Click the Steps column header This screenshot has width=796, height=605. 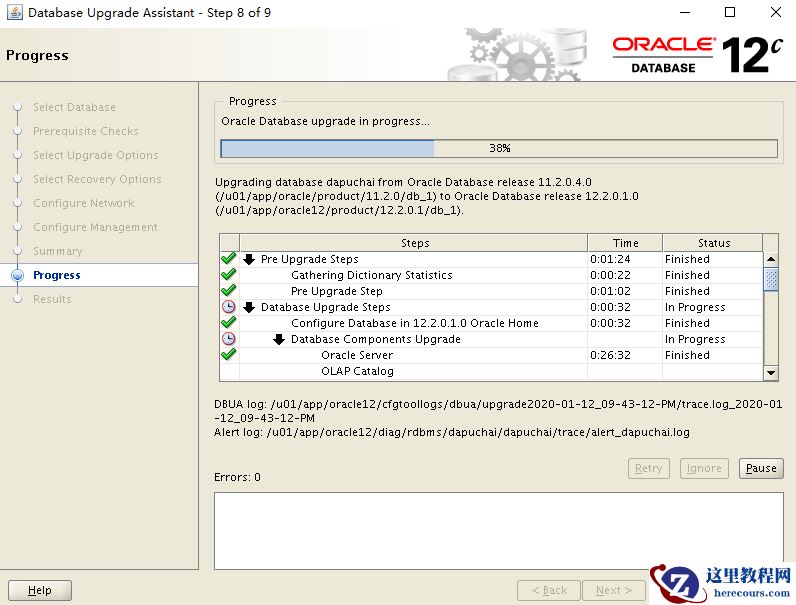tap(414, 243)
